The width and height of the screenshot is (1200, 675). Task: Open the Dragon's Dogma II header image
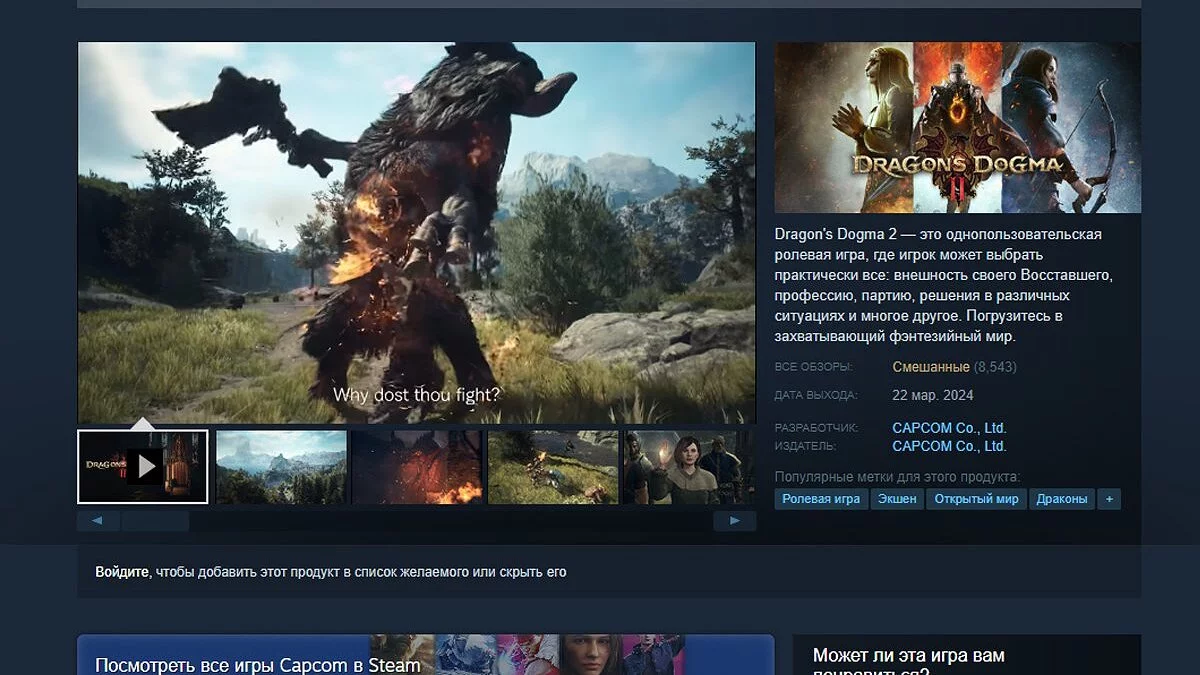(x=958, y=127)
